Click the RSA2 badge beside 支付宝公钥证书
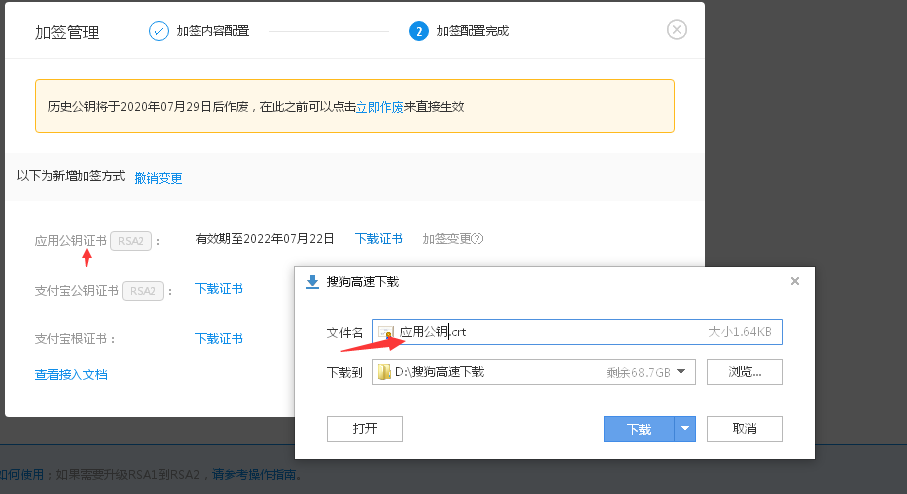The width and height of the screenshot is (907, 494). coord(142,291)
